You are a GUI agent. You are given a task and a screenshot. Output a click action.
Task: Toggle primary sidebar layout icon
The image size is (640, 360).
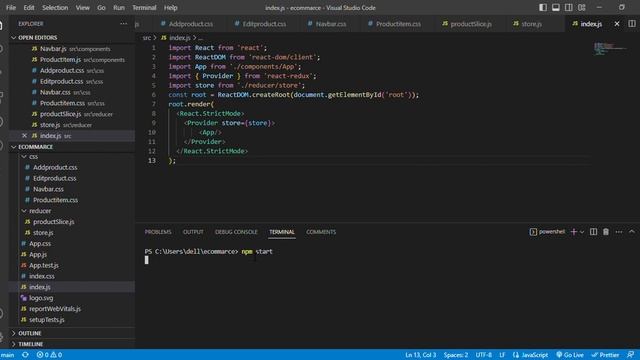[543, 7]
